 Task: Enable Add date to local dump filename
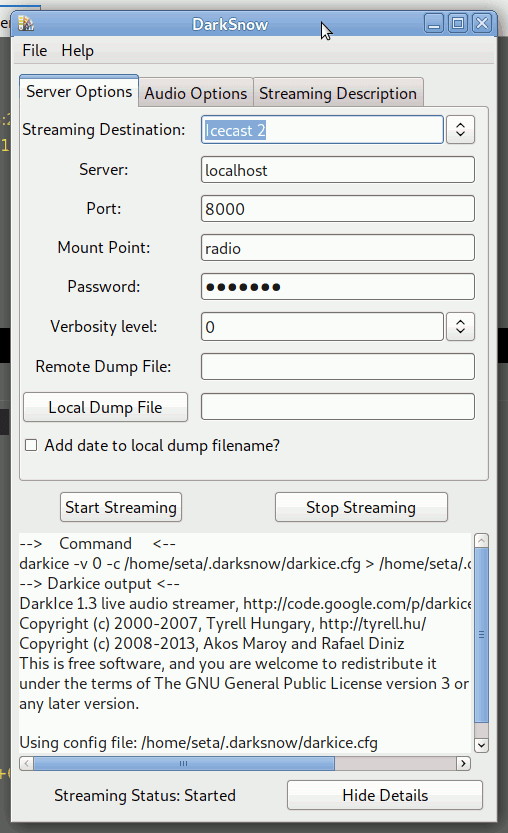click(31, 445)
